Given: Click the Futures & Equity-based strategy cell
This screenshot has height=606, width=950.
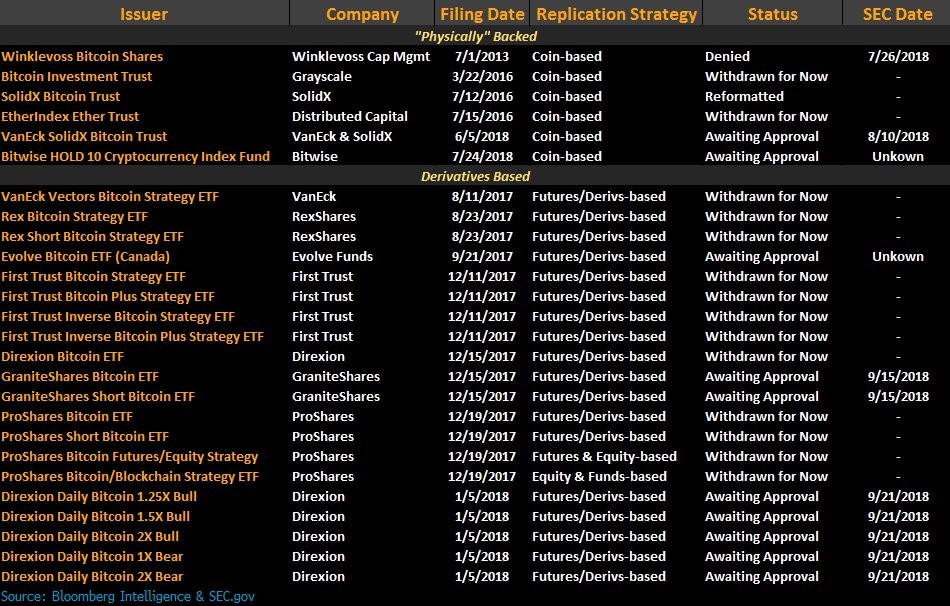Looking at the screenshot, I should point(604,456).
